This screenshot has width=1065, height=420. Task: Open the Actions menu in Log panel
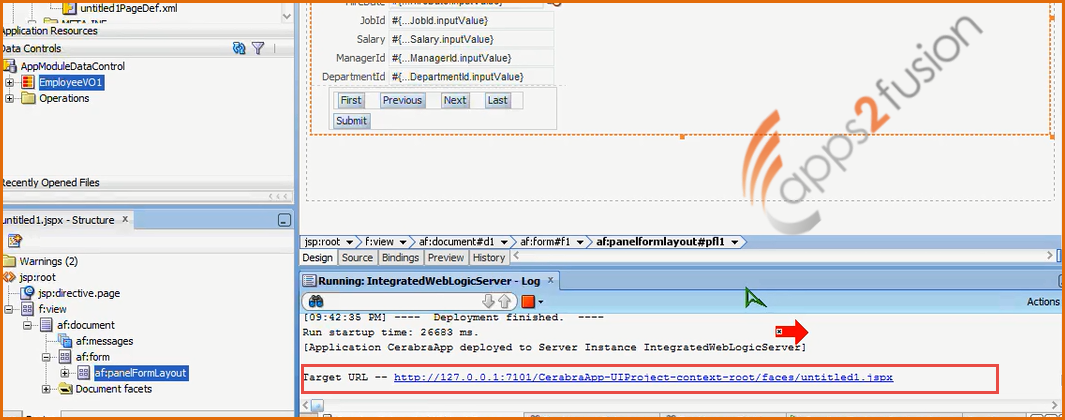click(1043, 302)
